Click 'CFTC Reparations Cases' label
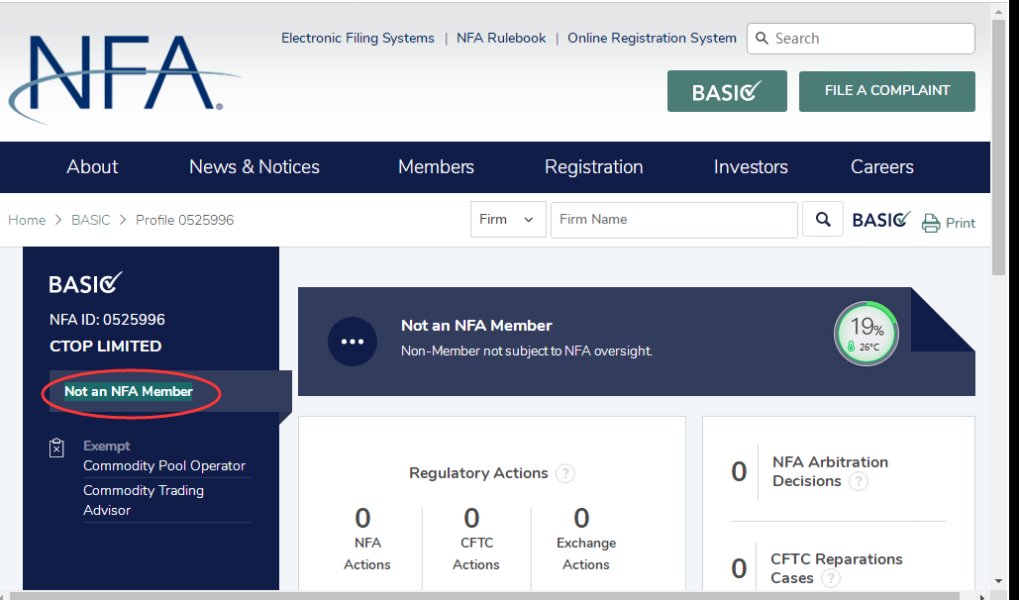The image size is (1019, 600). (x=836, y=568)
